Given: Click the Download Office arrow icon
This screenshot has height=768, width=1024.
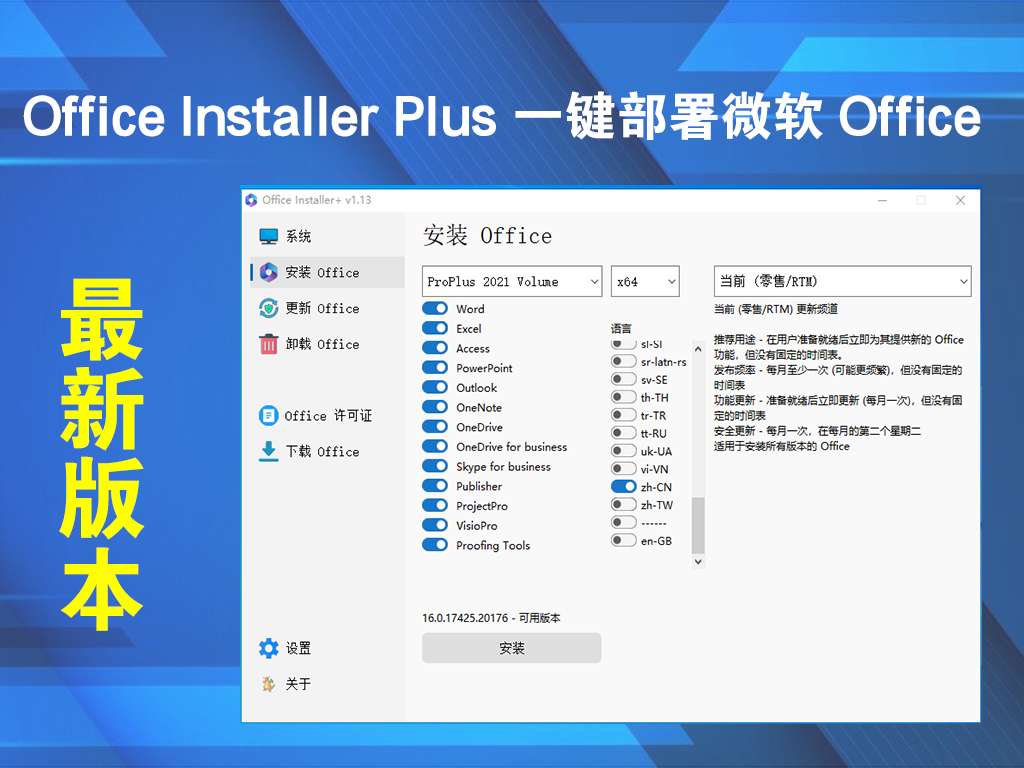Looking at the screenshot, I should click(268, 451).
